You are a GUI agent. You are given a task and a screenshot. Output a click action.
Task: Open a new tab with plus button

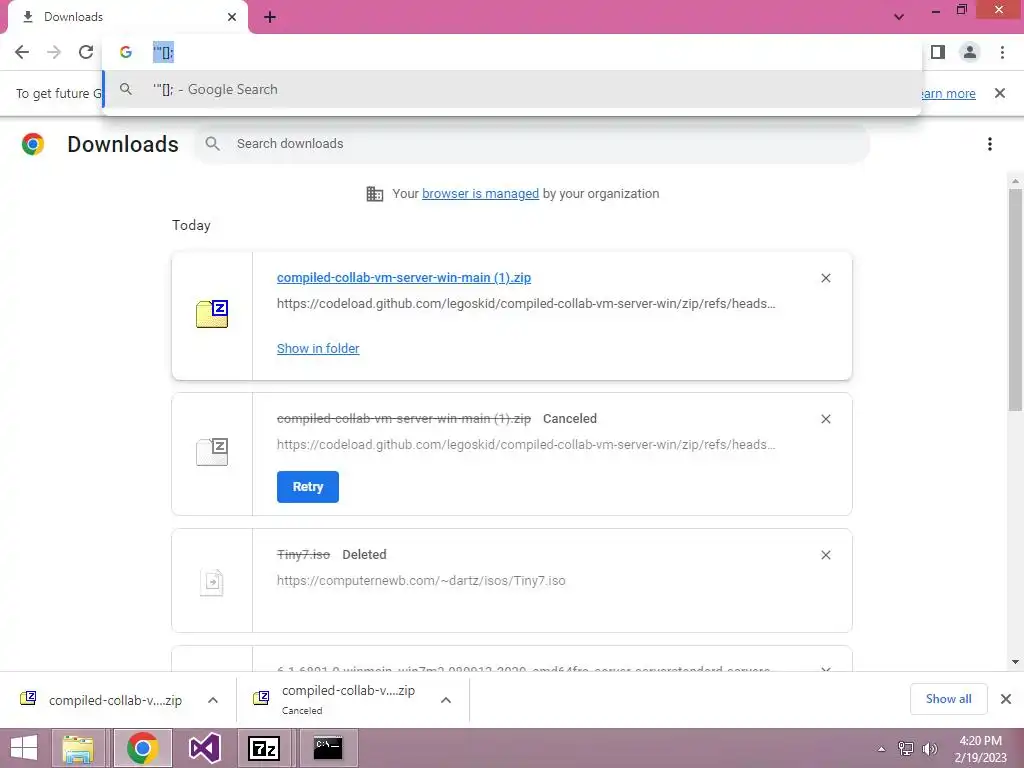(270, 17)
